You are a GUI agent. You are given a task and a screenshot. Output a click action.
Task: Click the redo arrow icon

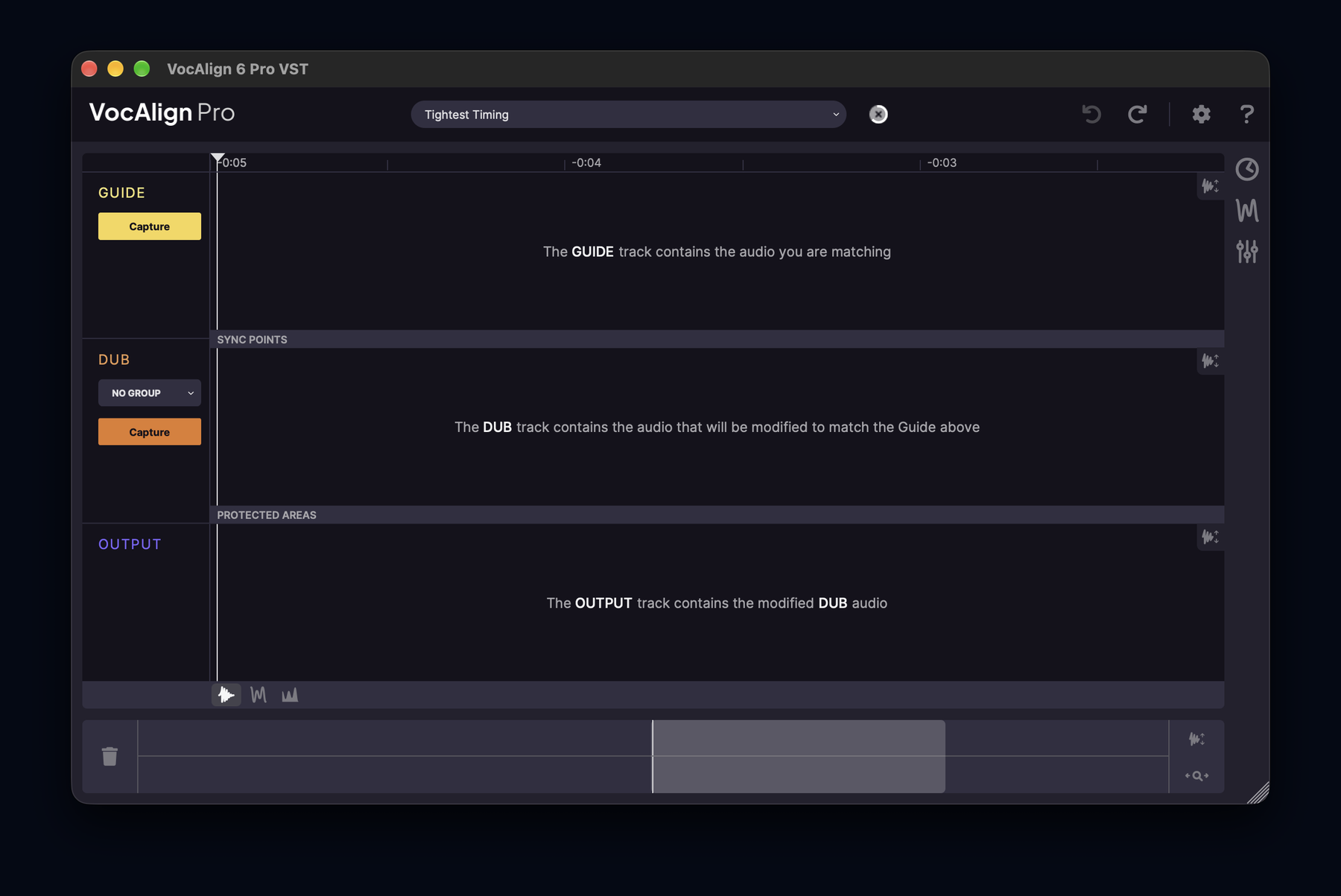tap(1137, 114)
